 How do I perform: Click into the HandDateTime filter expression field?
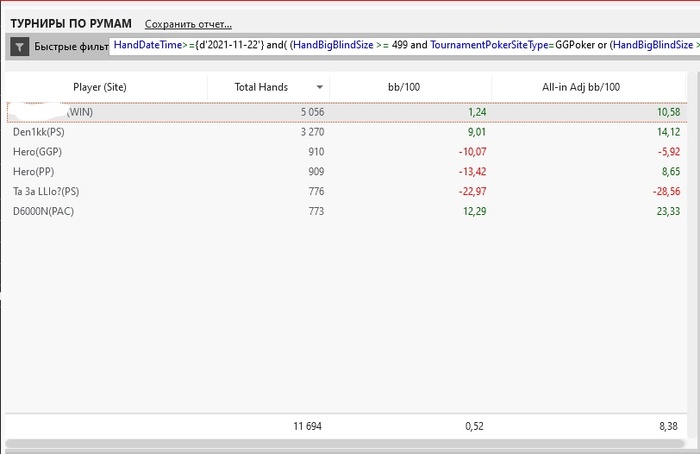click(404, 45)
